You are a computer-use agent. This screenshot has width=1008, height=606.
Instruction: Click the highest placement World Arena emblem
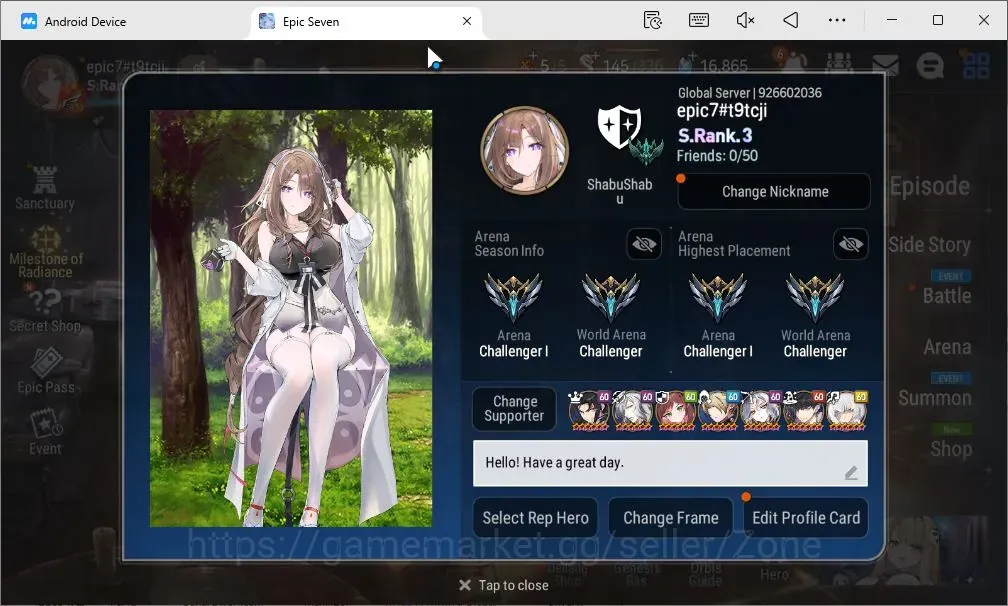pyautogui.click(x=815, y=297)
